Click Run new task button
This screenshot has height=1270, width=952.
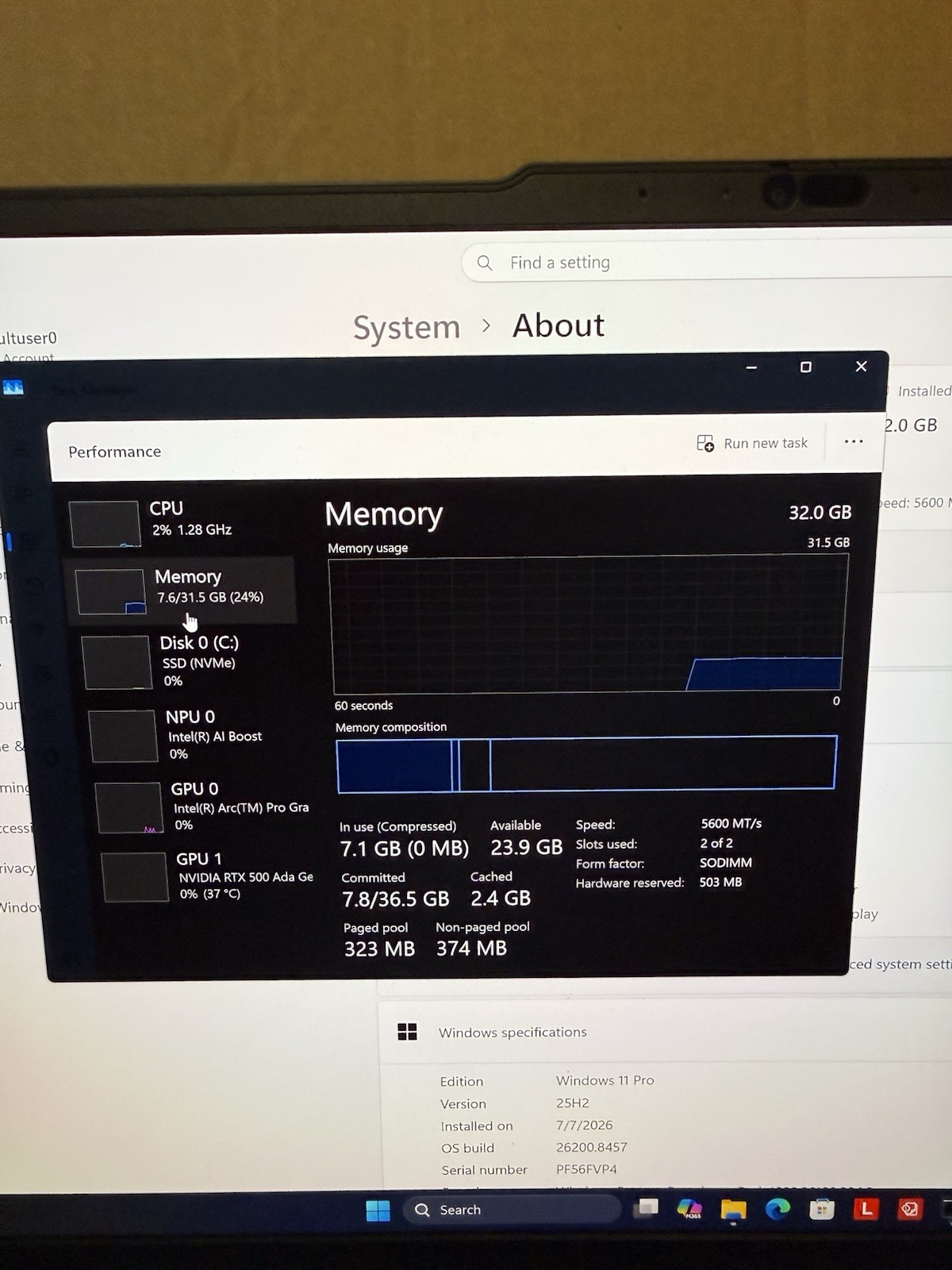(x=752, y=443)
